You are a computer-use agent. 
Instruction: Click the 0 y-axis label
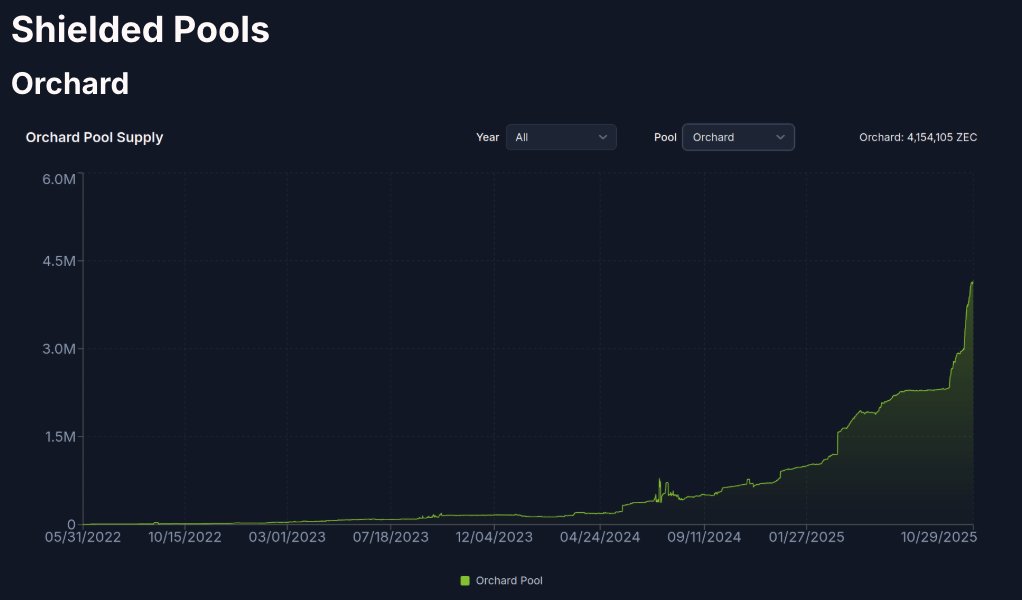click(72, 524)
